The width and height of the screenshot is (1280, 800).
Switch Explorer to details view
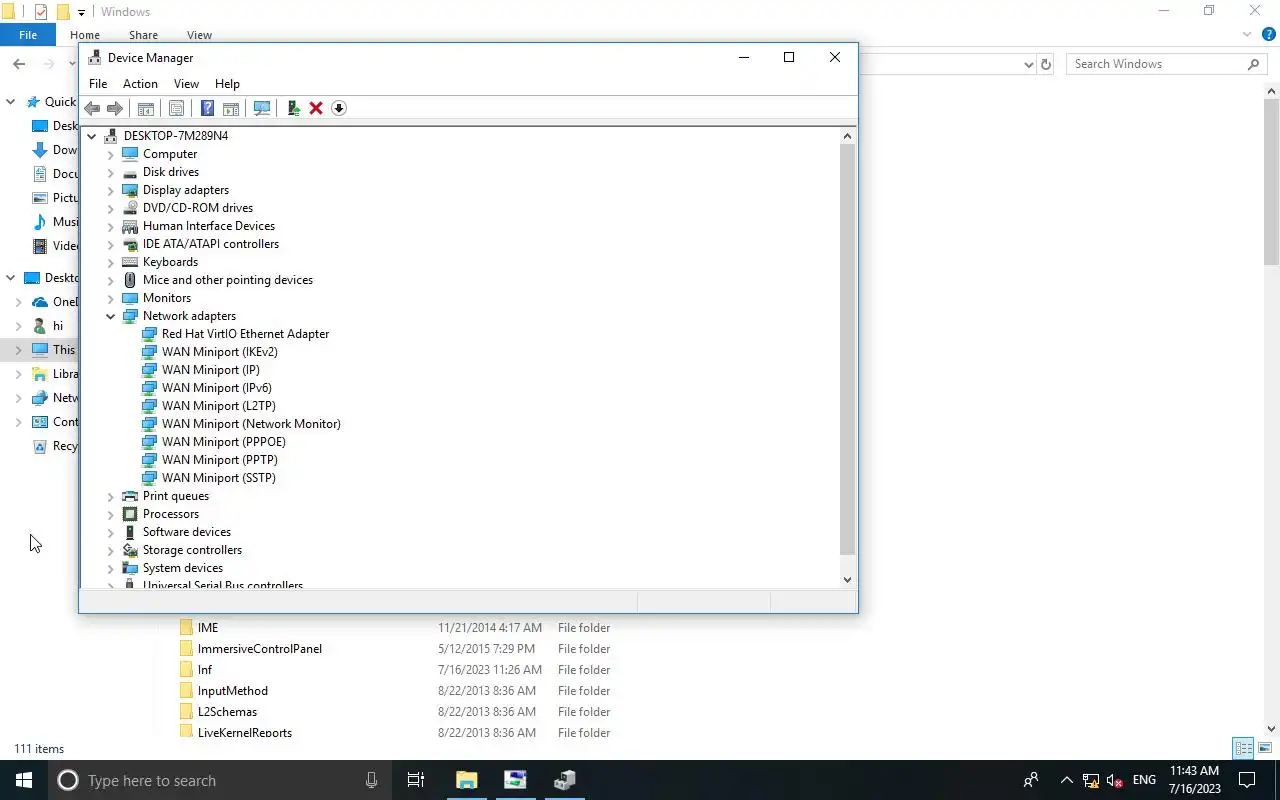tap(1244, 748)
